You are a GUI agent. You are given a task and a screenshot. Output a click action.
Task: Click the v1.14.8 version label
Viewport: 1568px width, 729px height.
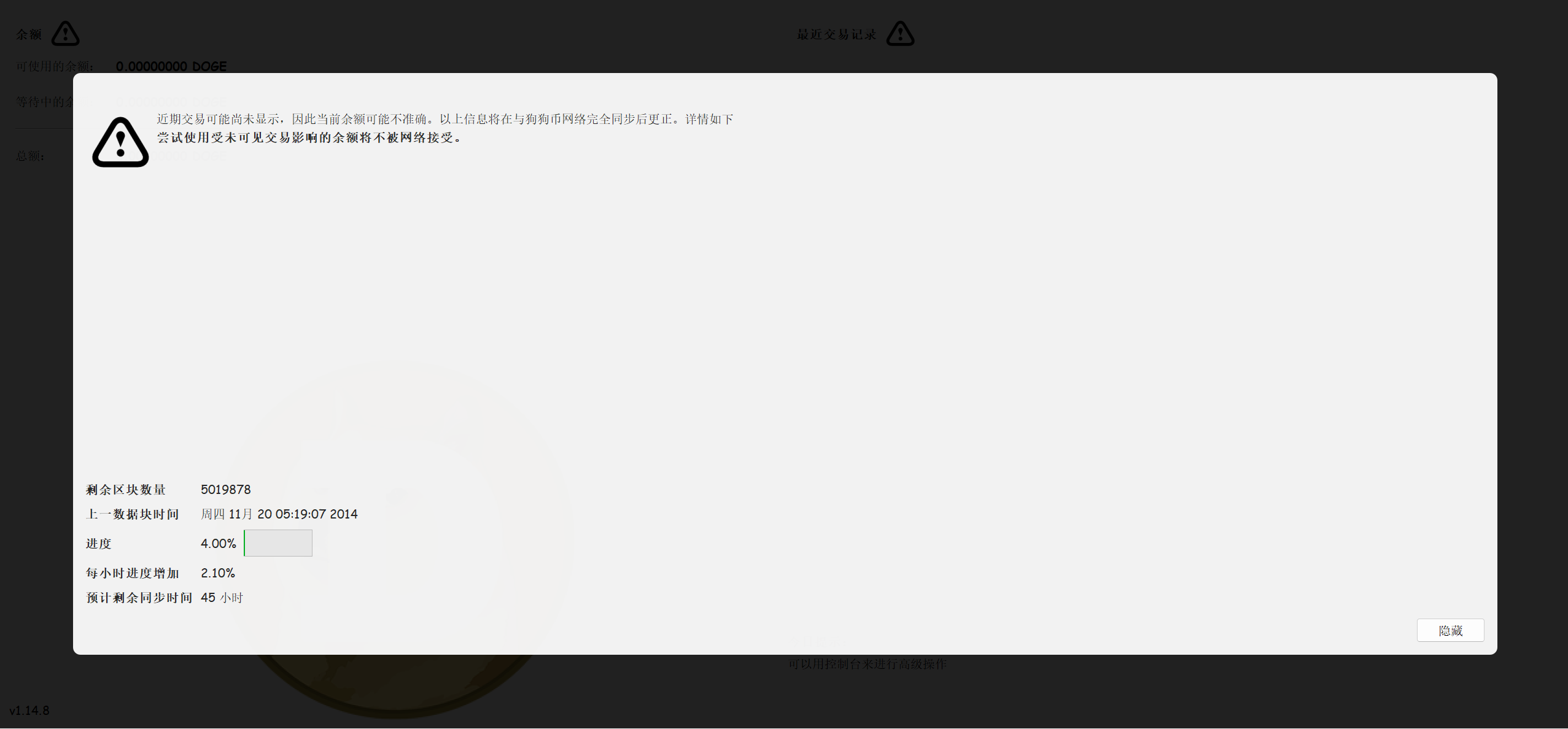pos(29,711)
